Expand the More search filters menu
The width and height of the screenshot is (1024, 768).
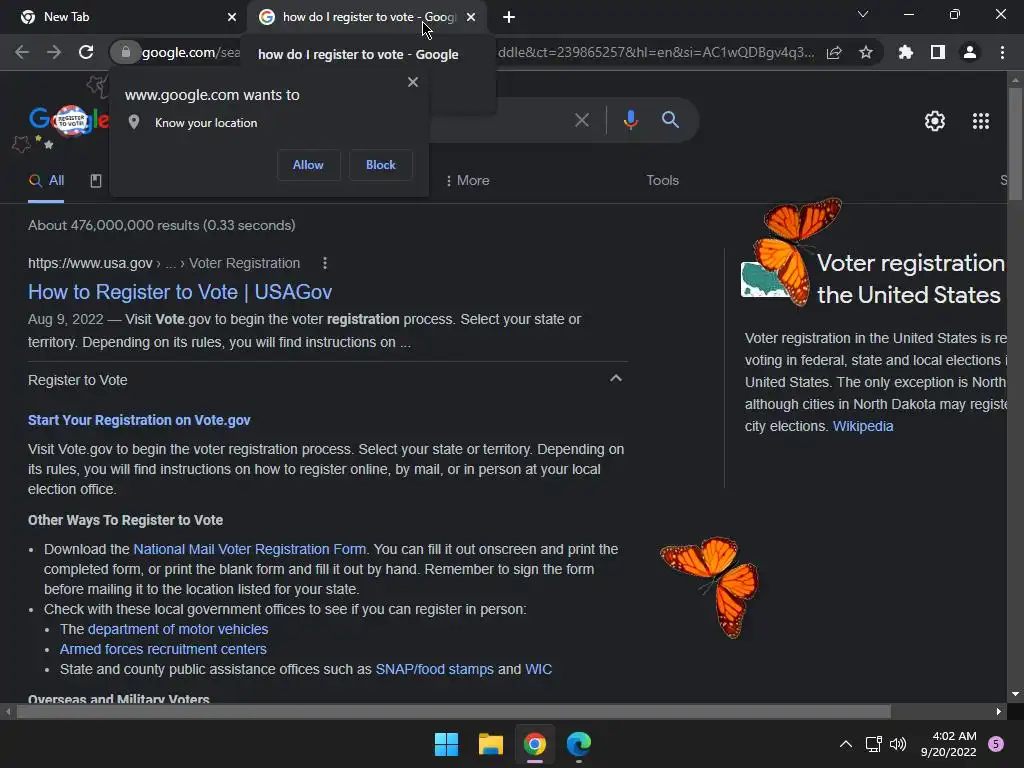point(468,180)
